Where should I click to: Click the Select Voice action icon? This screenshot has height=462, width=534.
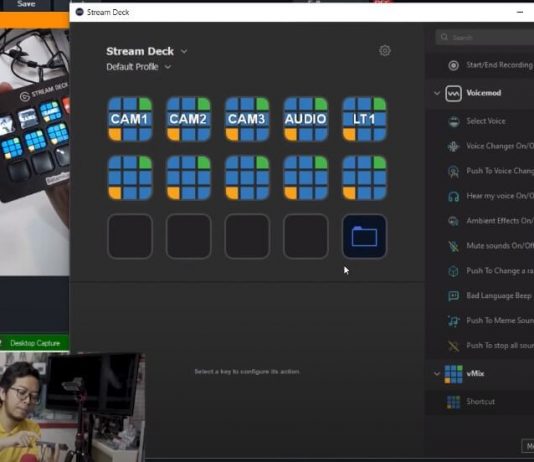(x=454, y=121)
